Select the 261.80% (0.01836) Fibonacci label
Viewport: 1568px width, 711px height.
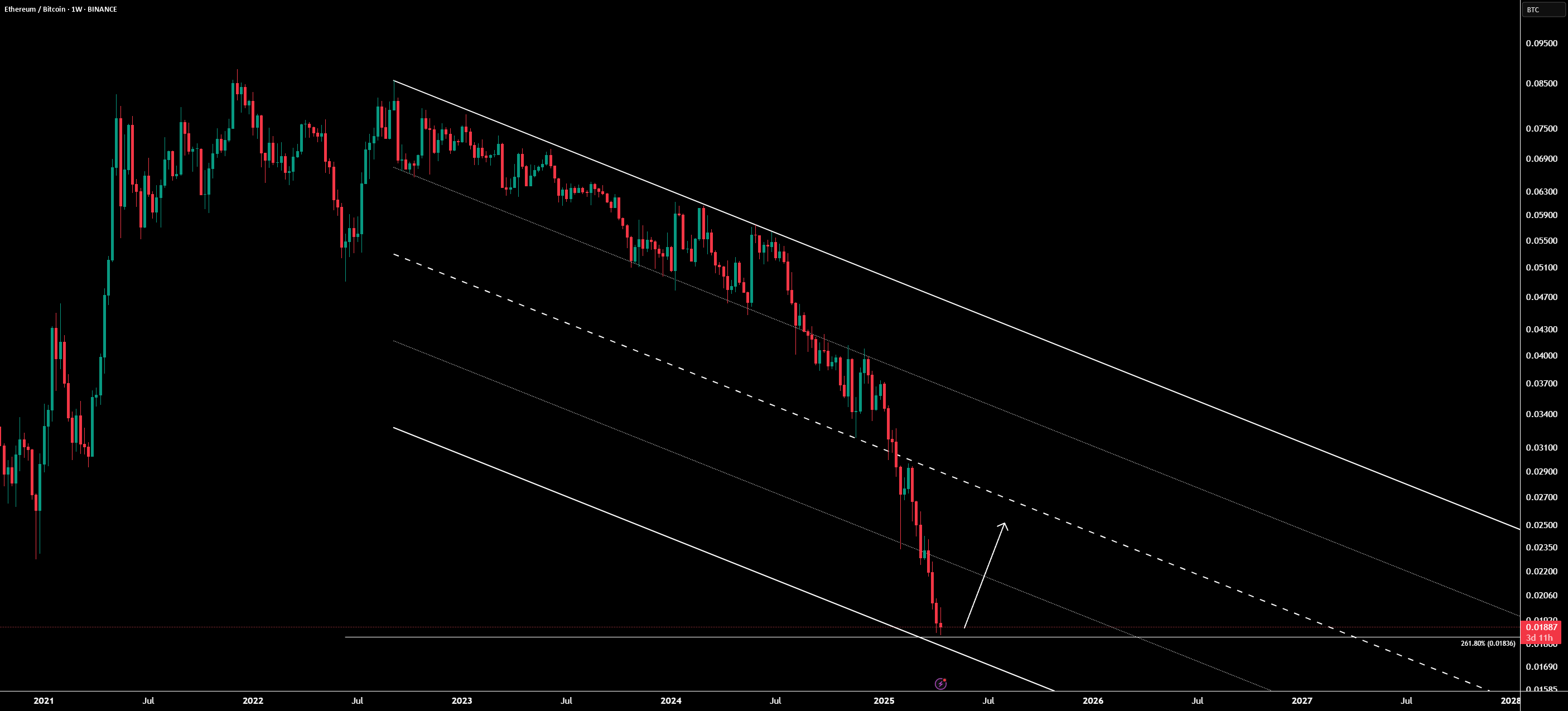coord(1488,644)
